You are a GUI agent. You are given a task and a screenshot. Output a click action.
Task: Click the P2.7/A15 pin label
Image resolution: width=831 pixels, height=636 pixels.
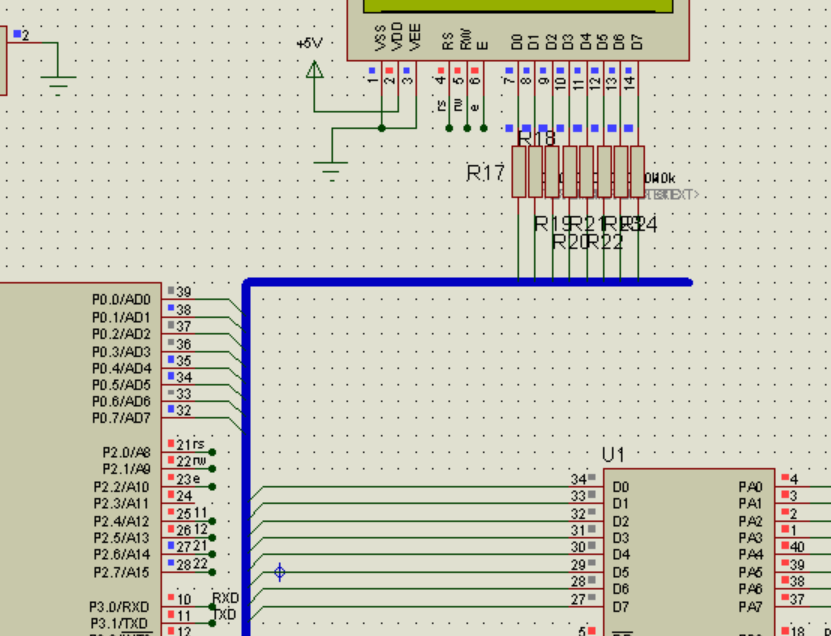pos(122,572)
